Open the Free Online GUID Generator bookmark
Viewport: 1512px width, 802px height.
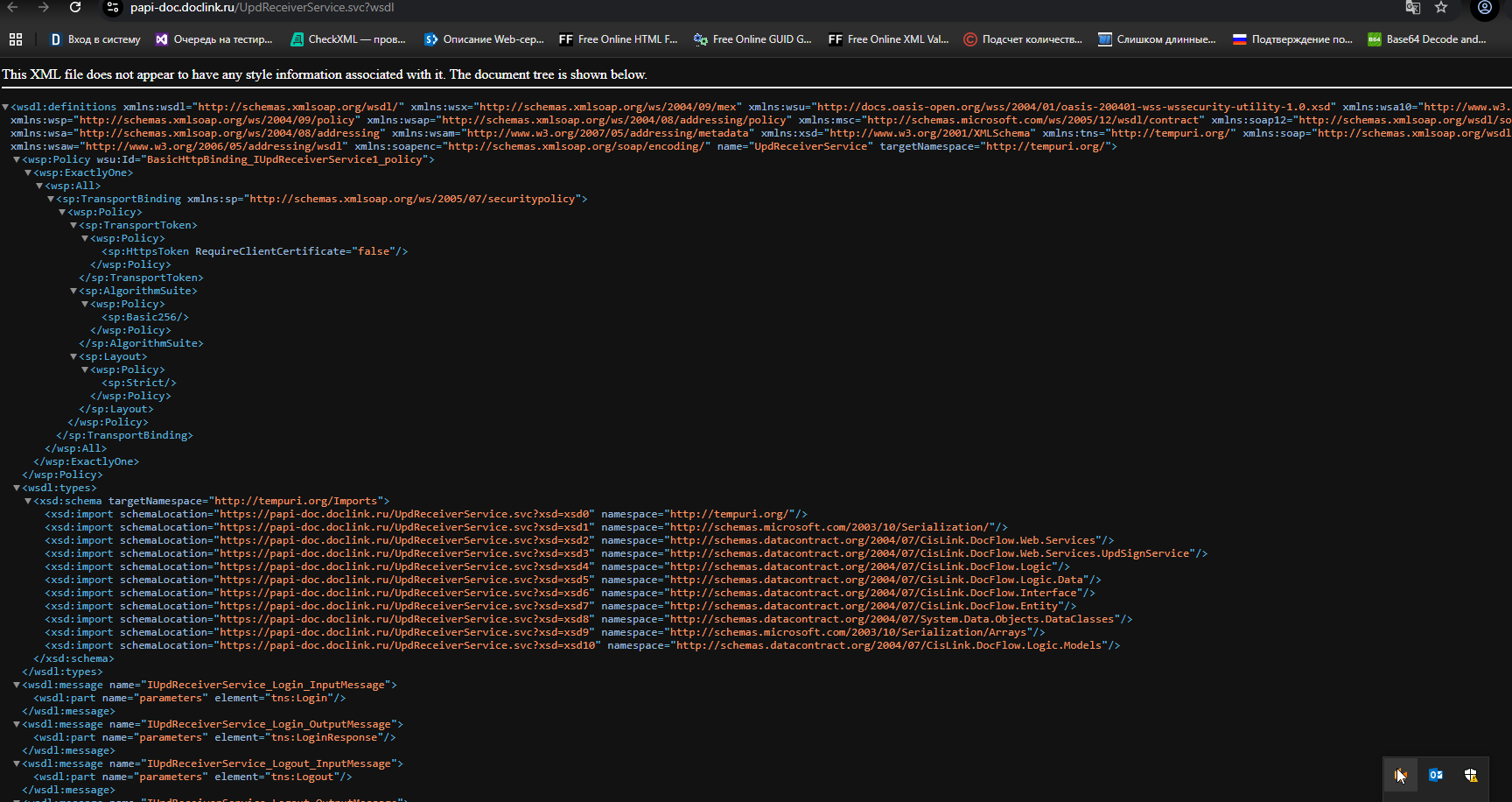(x=752, y=39)
